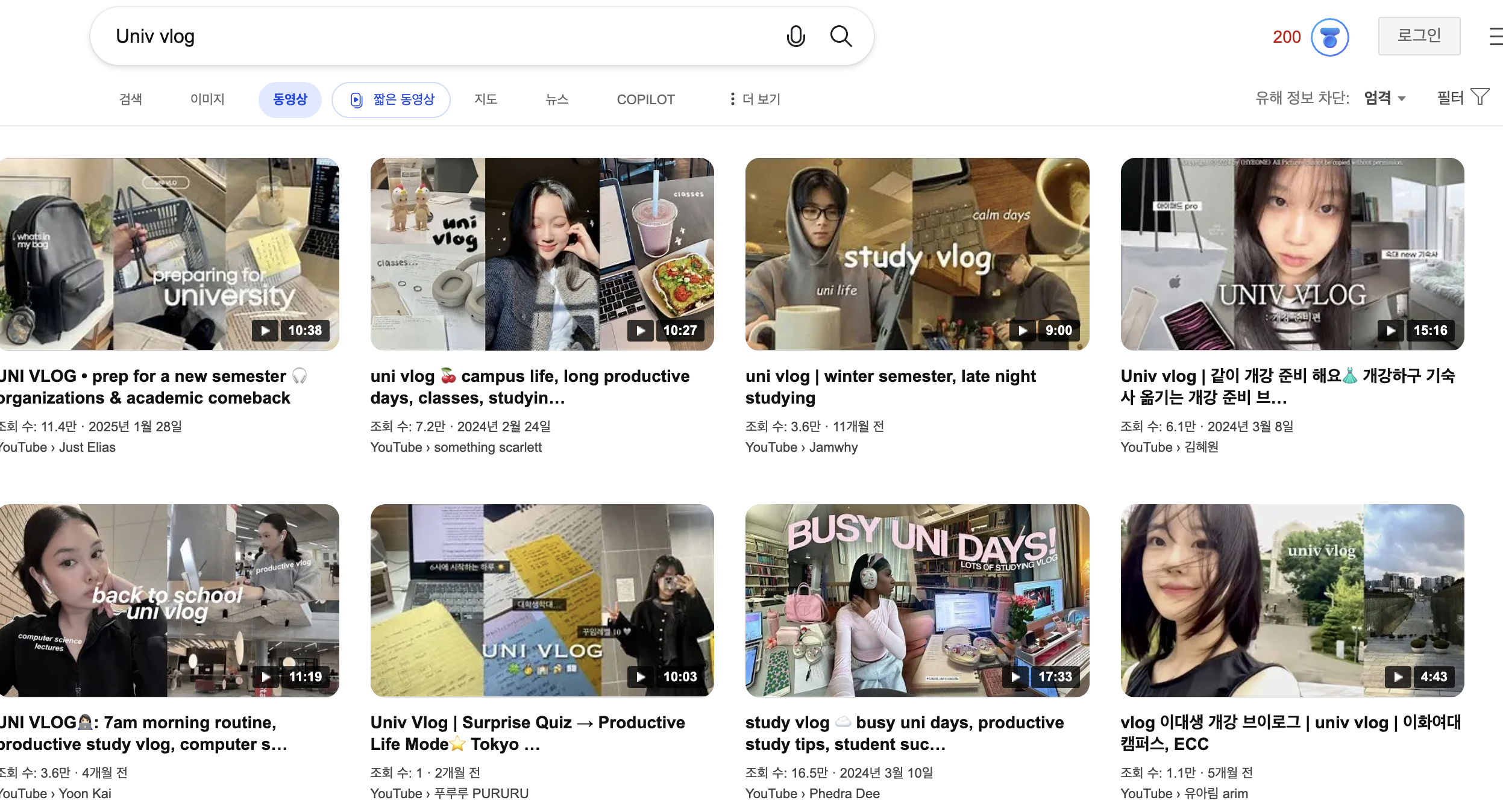Open the COPILOT tab
This screenshot has height=812, width=1503.
point(645,99)
